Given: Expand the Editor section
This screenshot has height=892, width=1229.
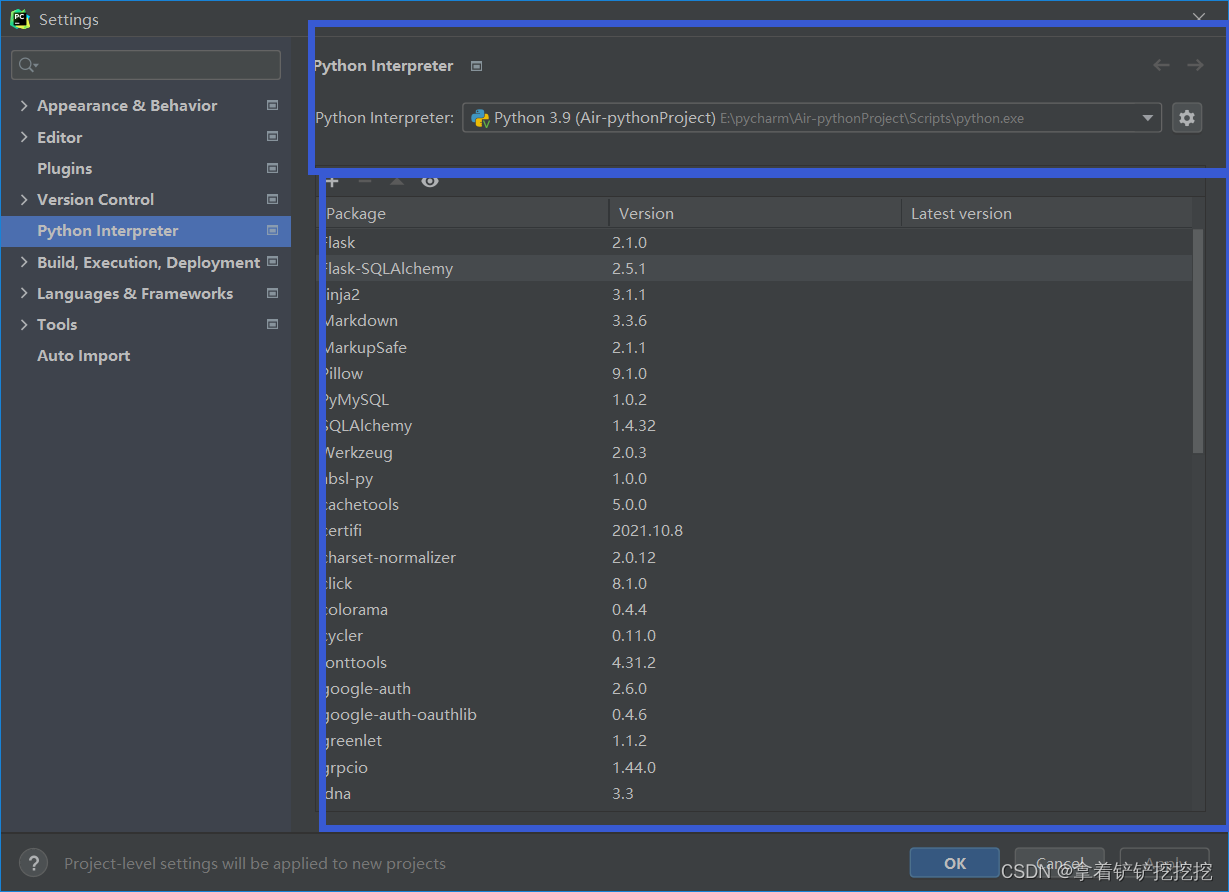Looking at the screenshot, I should (x=24, y=137).
